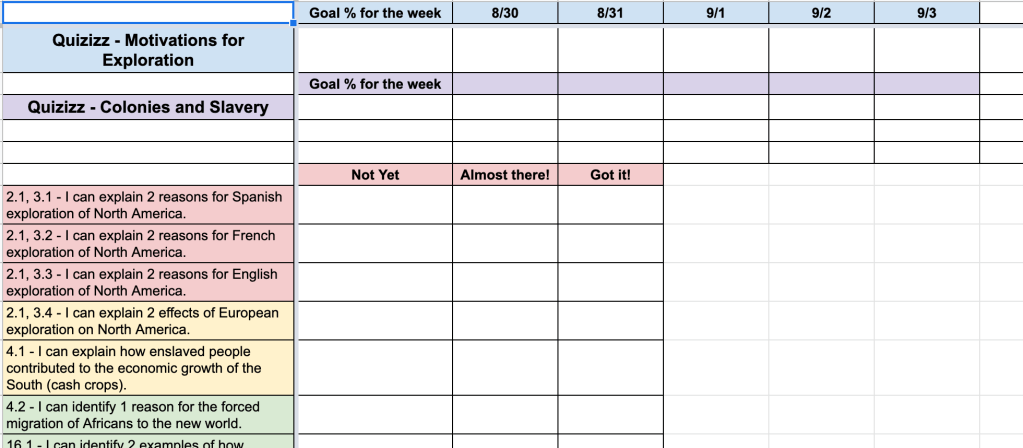
Task: Click the Not Yet cell for Spanish exploration
Action: click(x=375, y=205)
